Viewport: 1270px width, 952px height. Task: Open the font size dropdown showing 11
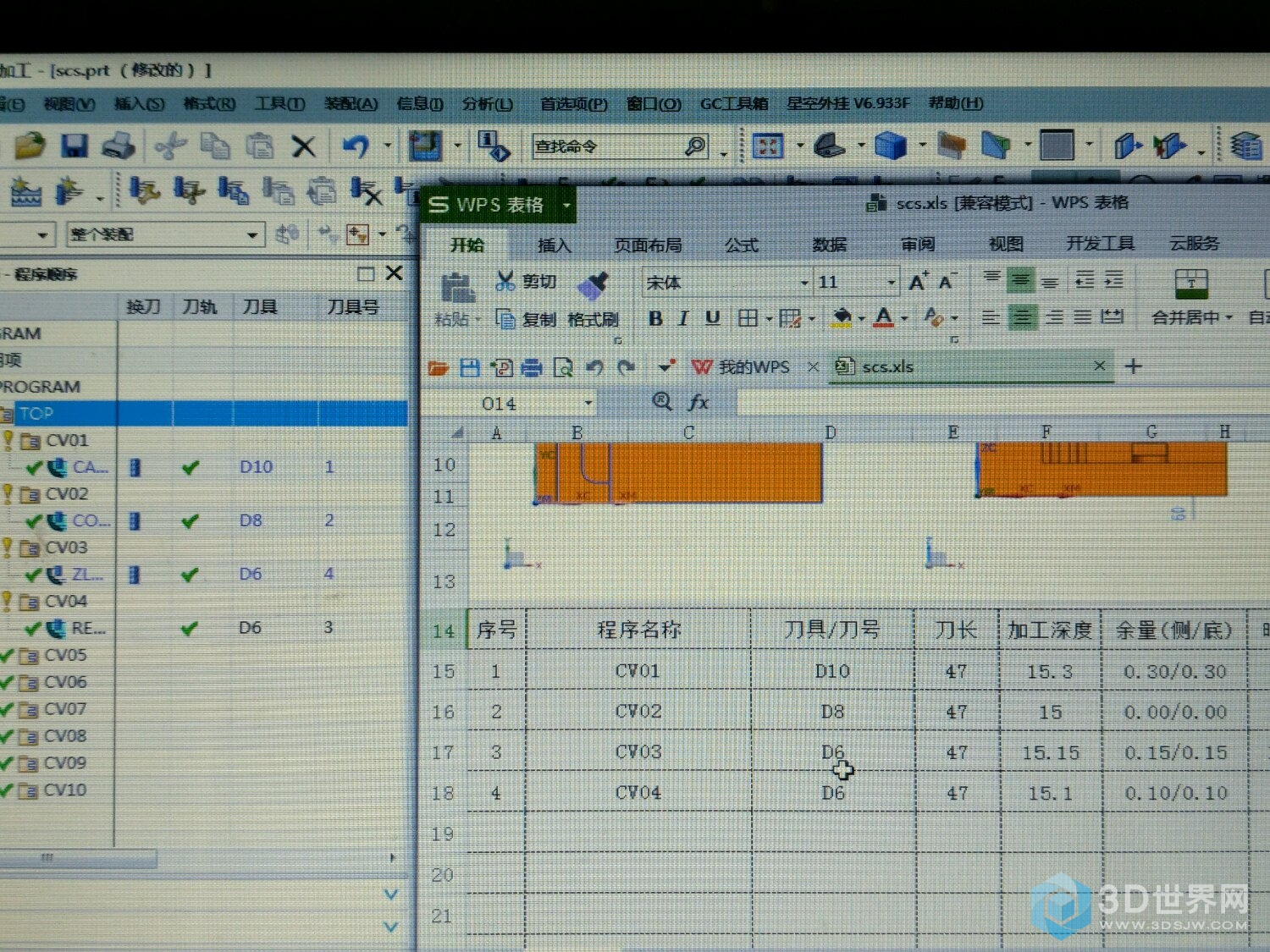[x=891, y=283]
